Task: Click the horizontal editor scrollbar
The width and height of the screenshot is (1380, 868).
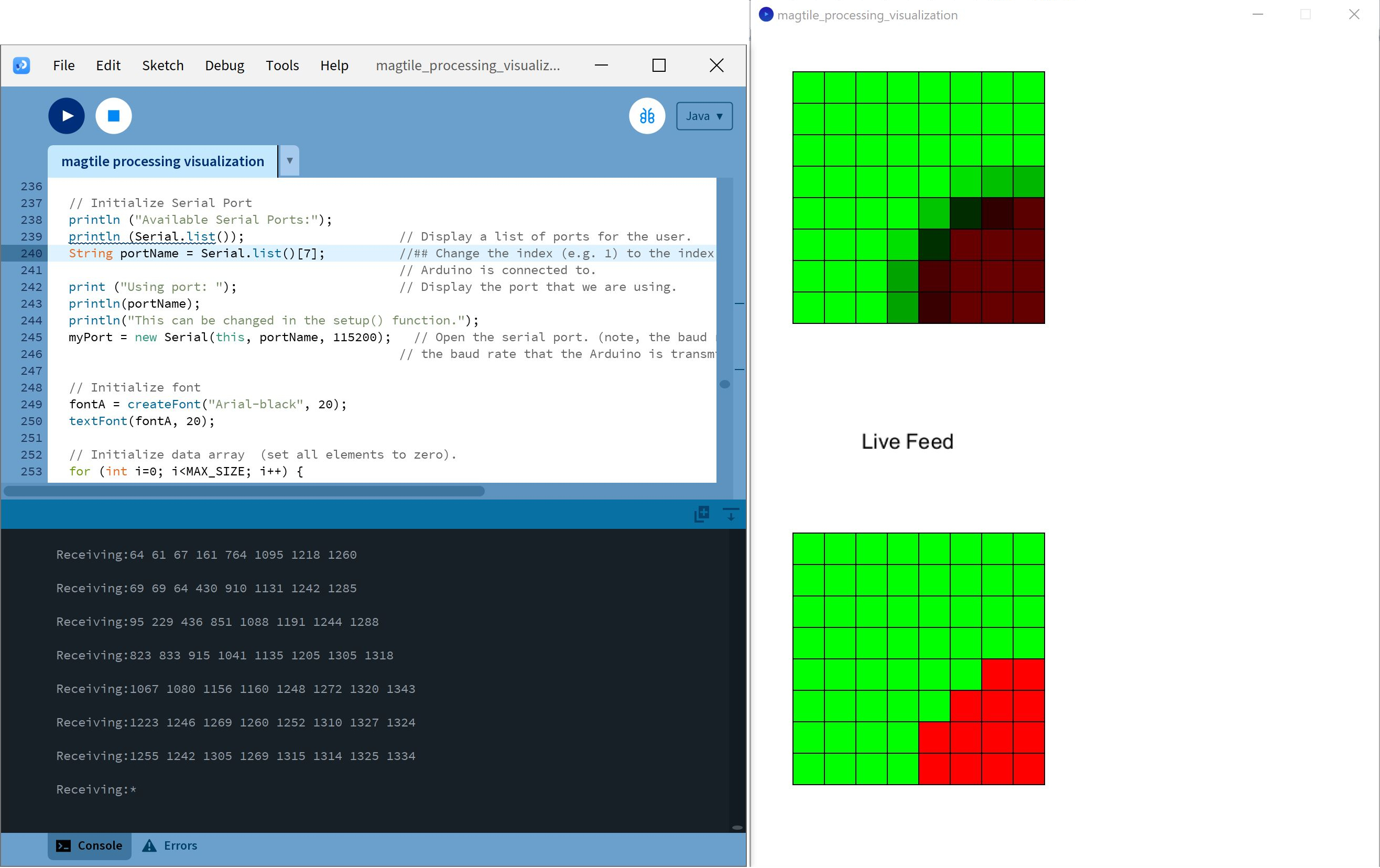Action: 244,491
